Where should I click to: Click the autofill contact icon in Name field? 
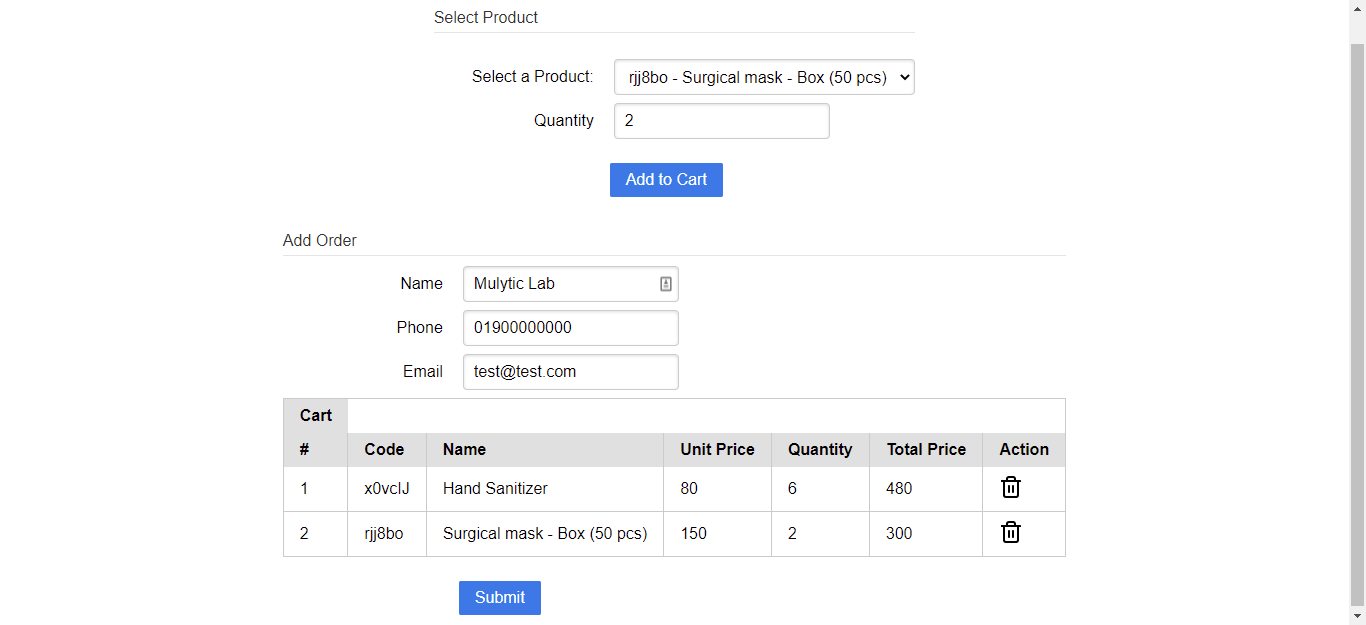tap(666, 284)
